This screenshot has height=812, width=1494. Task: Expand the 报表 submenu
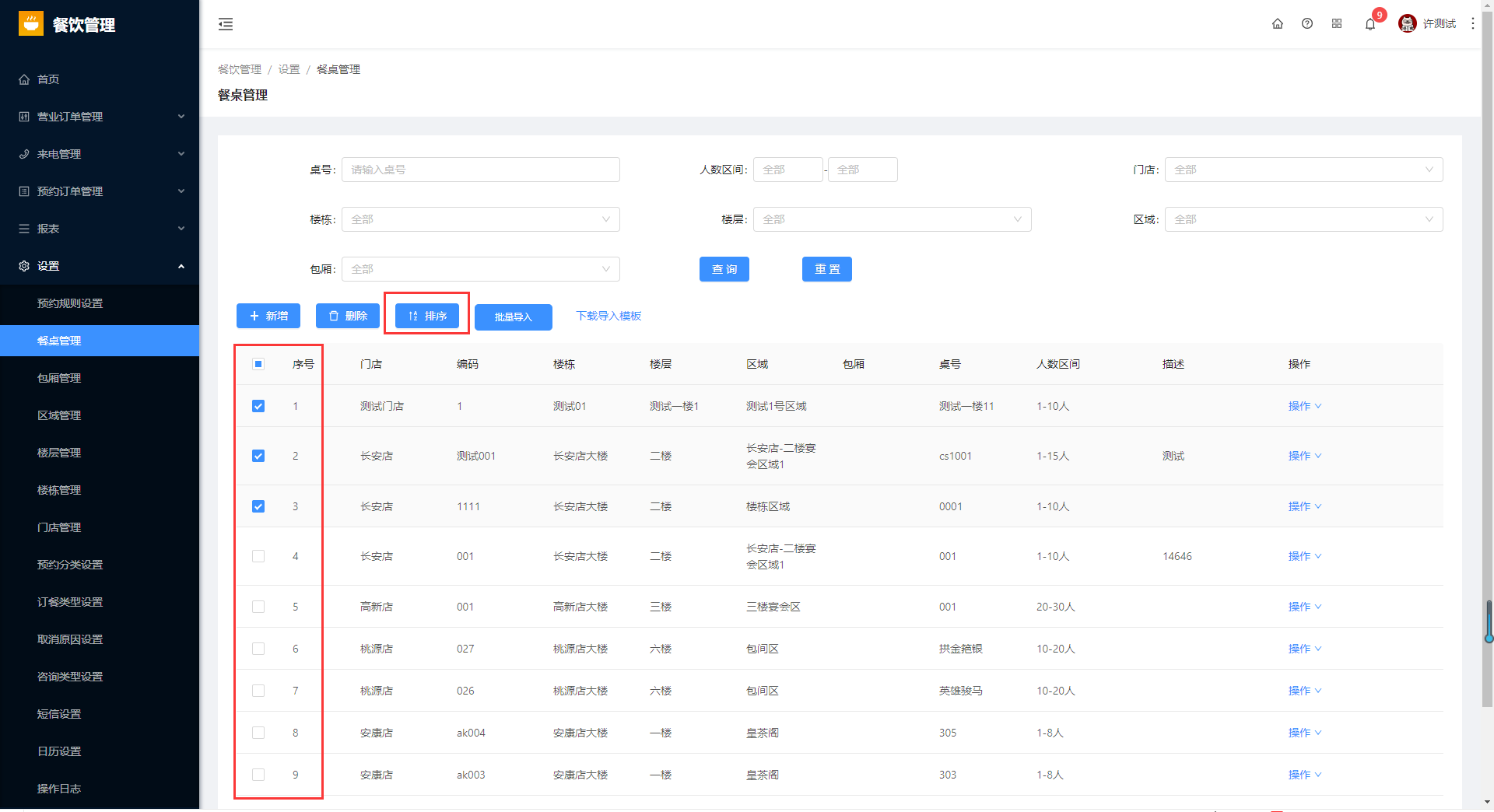tap(181, 229)
